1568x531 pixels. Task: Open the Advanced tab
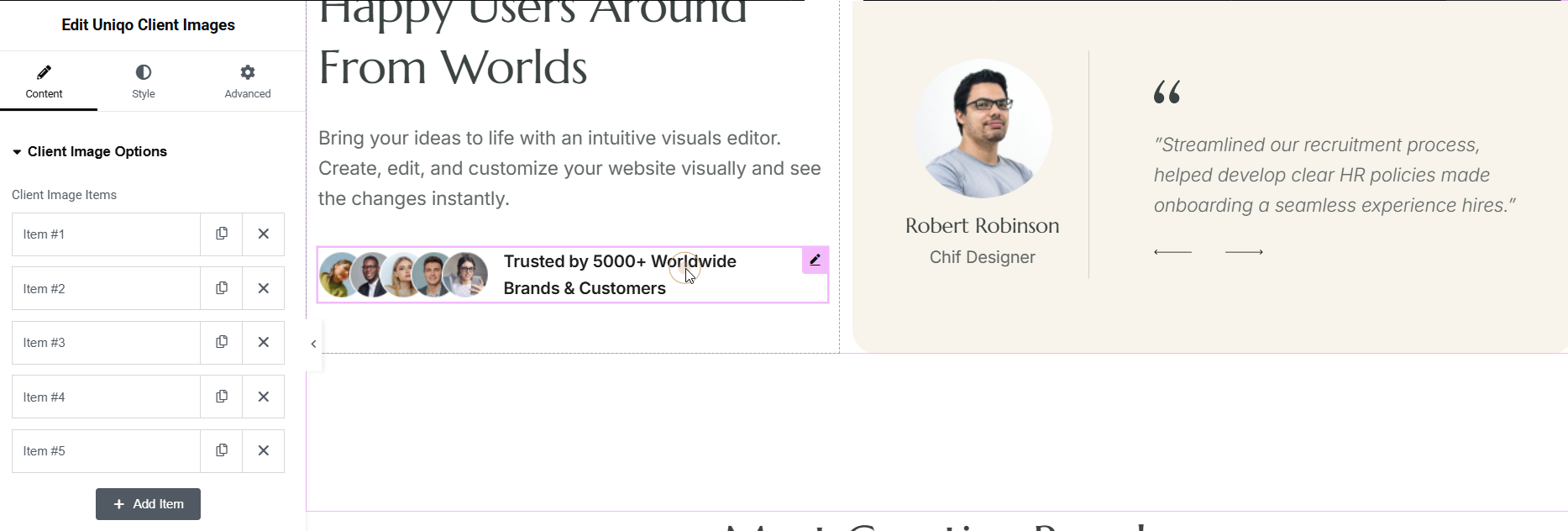[x=247, y=81]
